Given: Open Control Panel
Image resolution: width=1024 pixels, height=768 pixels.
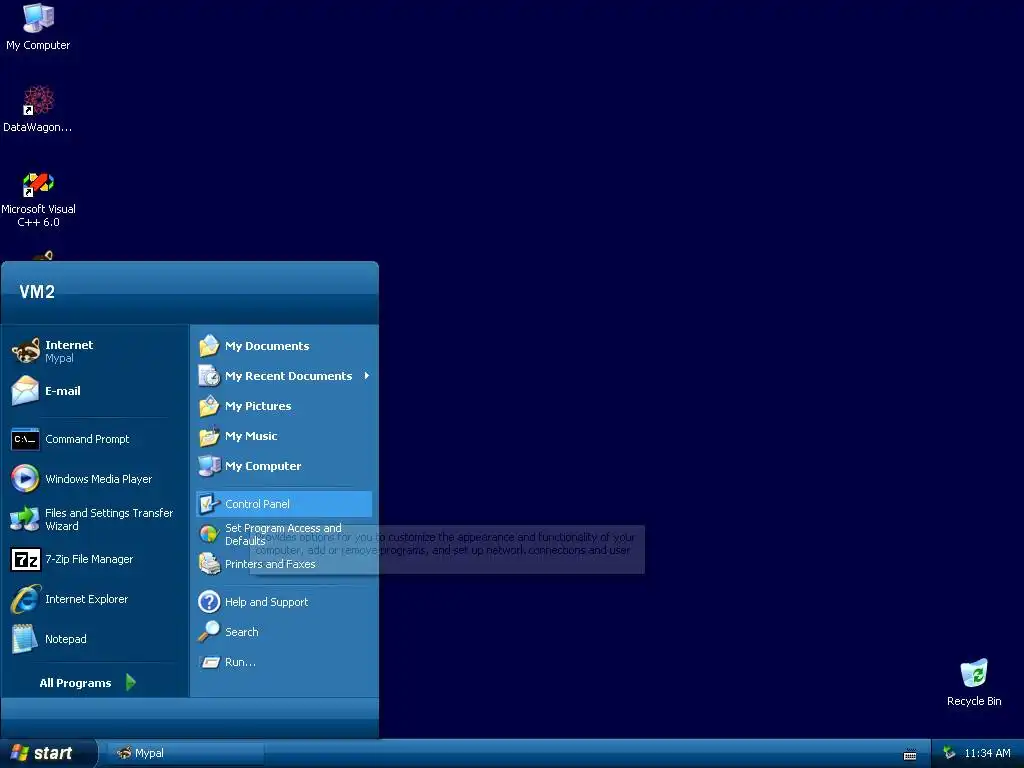Looking at the screenshot, I should point(284,504).
